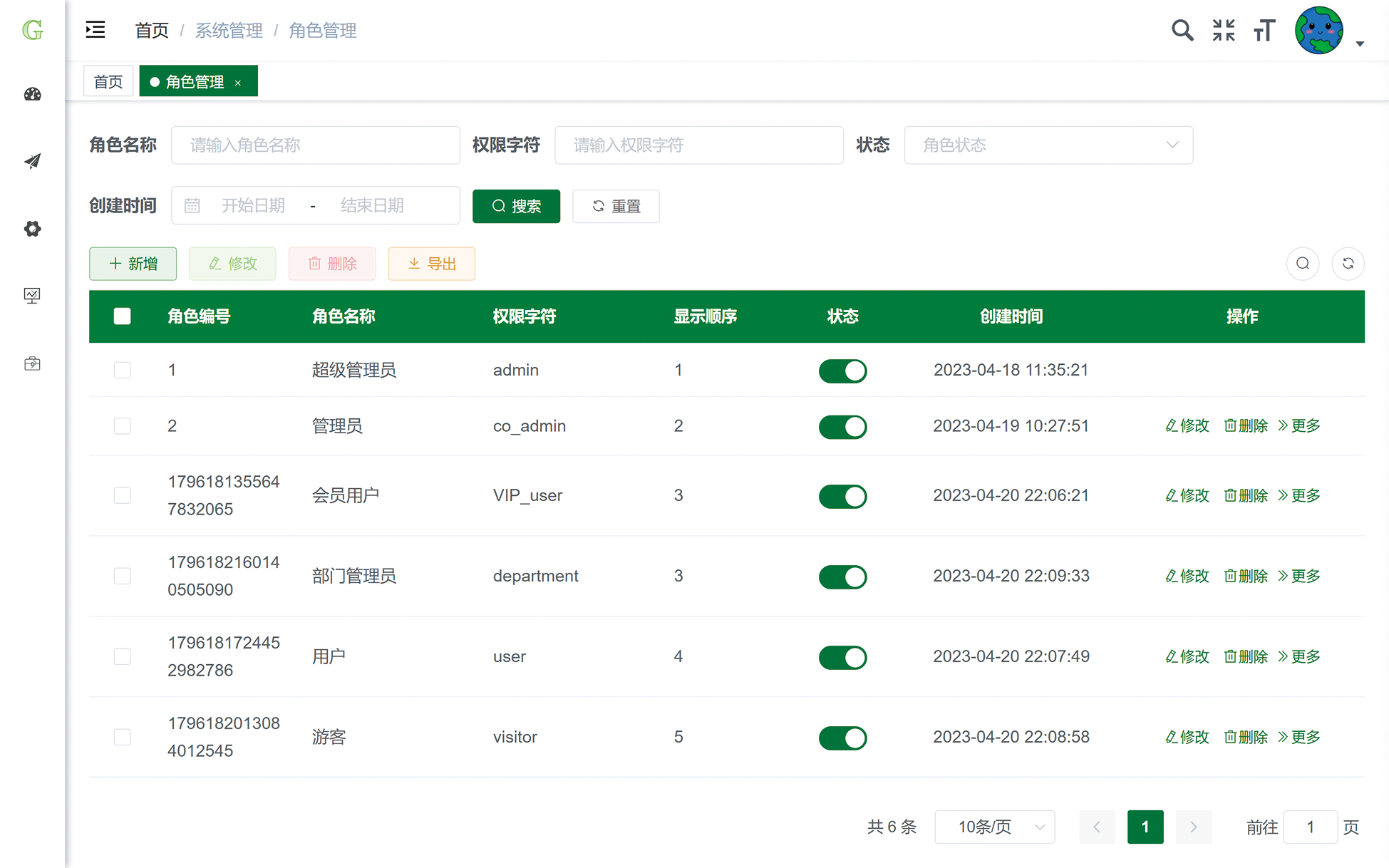Select the checkbox for 管理员 row
Screen dimensions: 1389x868
coord(123,426)
